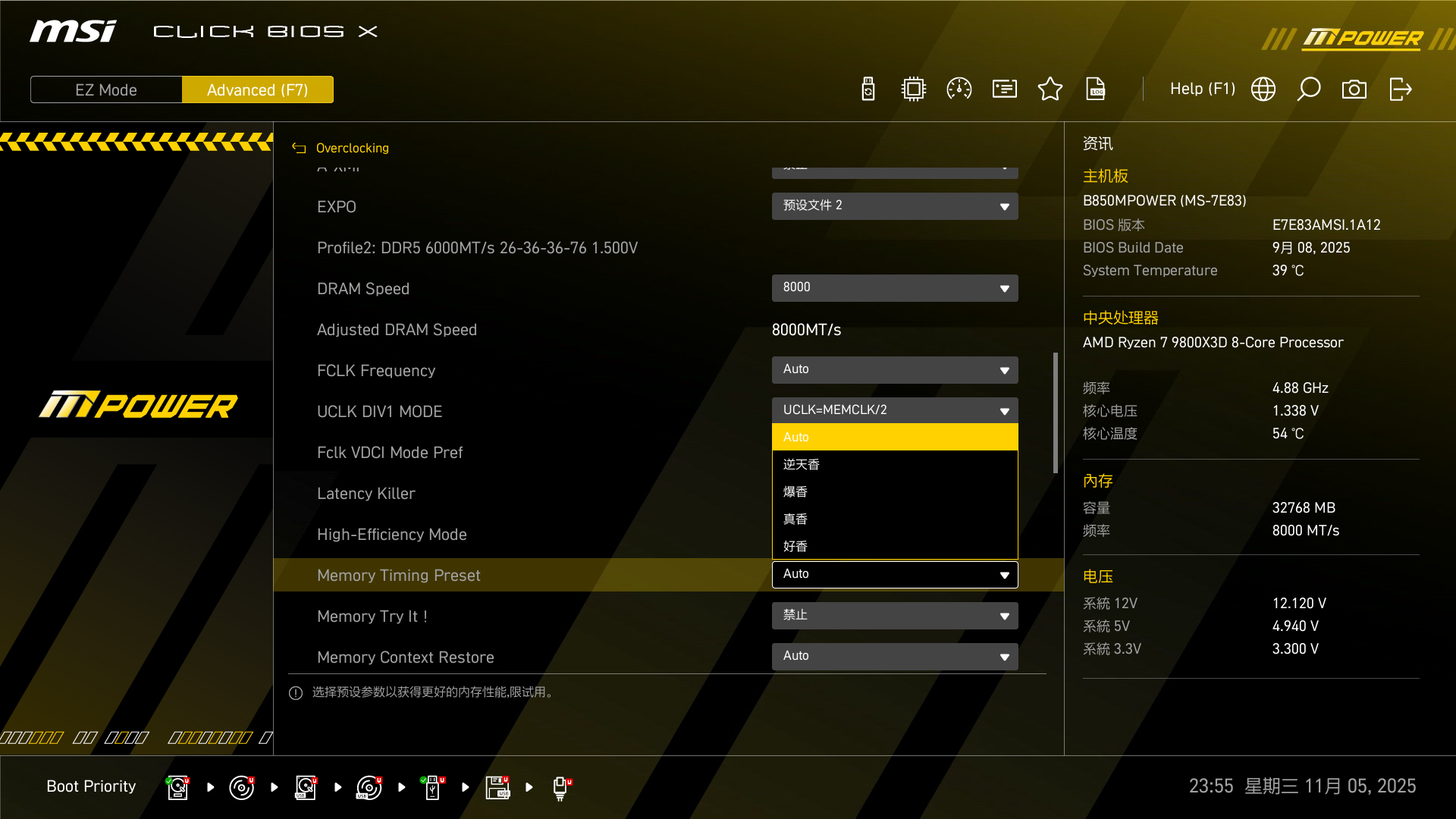The image size is (1456, 819).
Task: Open the Hardware Monitor icon
Action: pos(913,89)
